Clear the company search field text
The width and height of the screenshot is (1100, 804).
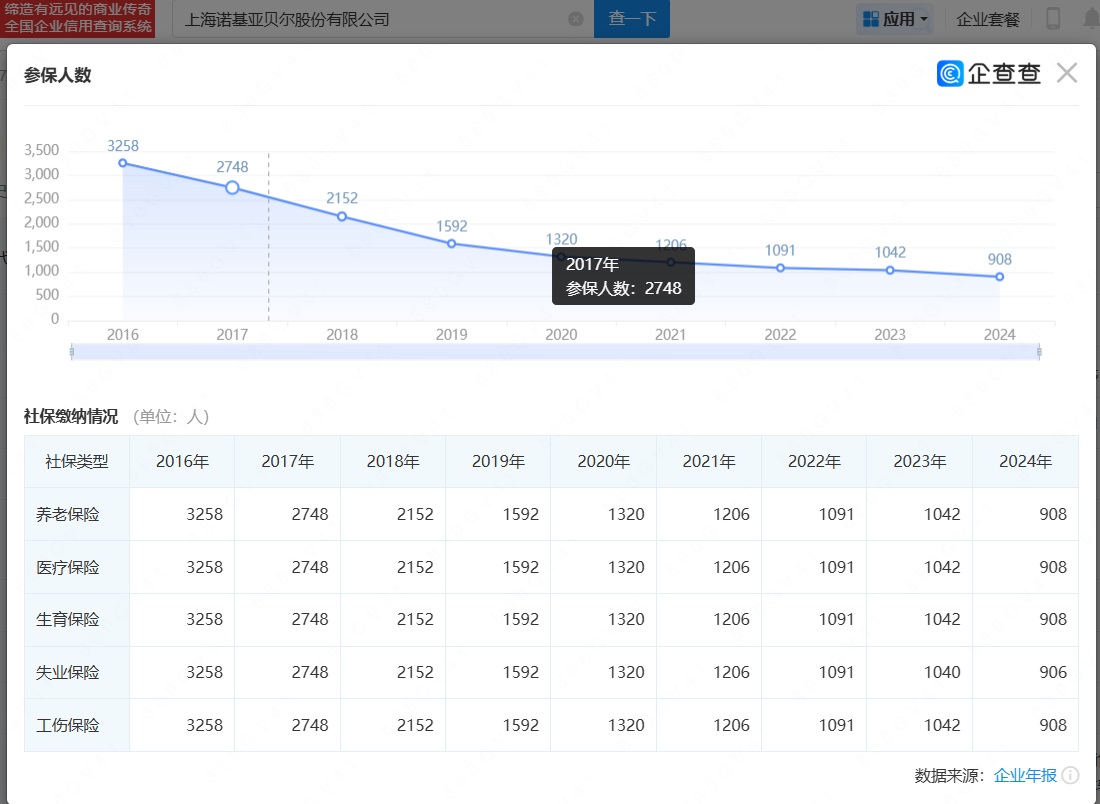click(x=575, y=19)
